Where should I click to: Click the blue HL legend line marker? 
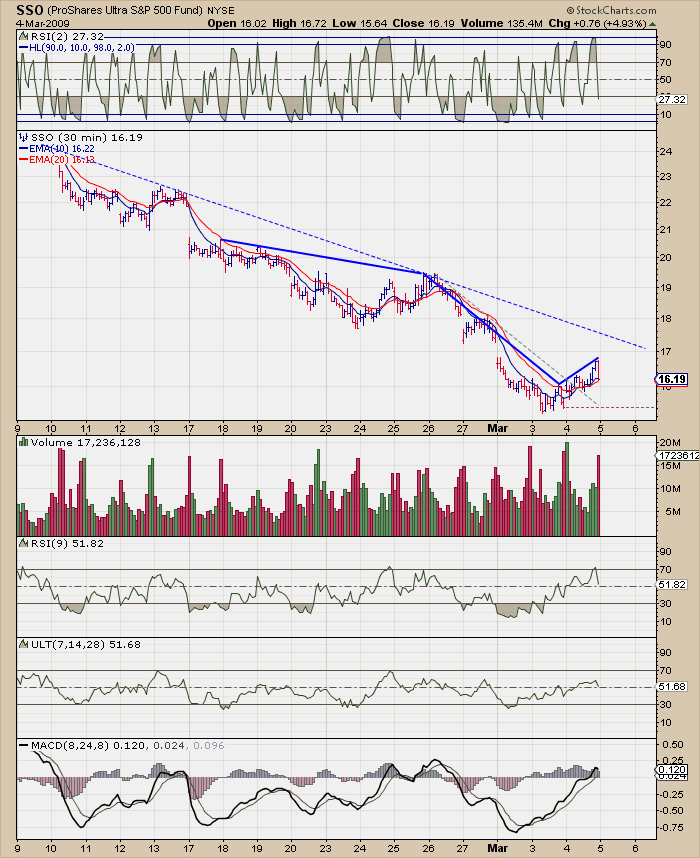coord(24,48)
